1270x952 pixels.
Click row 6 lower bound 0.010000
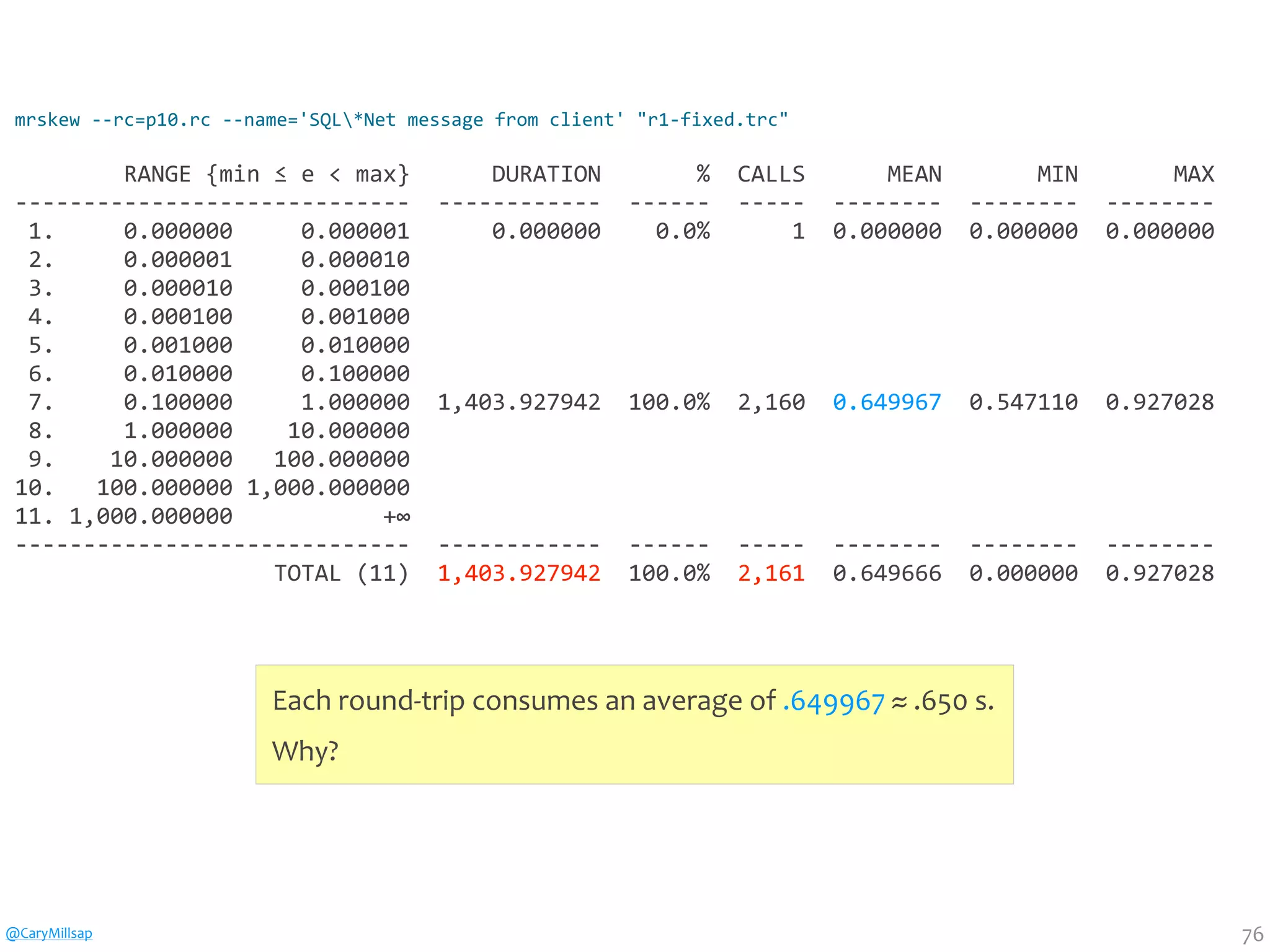point(178,374)
